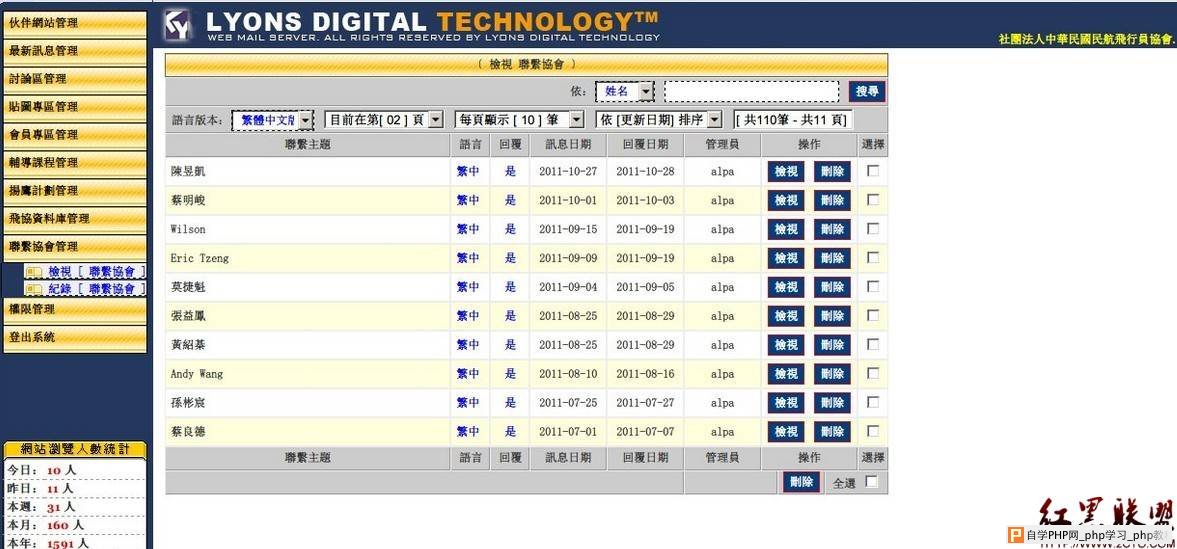
Task: Open the 每頁顯示[ 10 ]筆 dropdown
Action: point(519,119)
